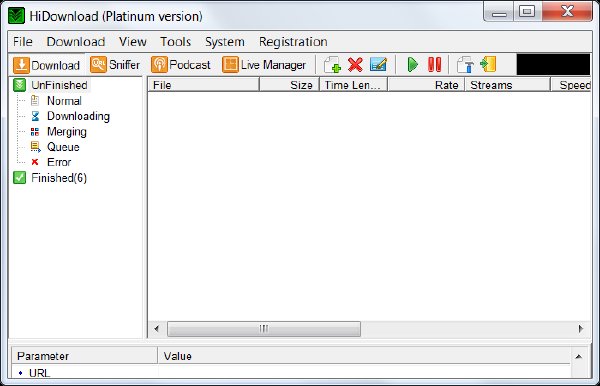Switch to the Live Manager tab
Screen dimensions: 600x386
264,65
